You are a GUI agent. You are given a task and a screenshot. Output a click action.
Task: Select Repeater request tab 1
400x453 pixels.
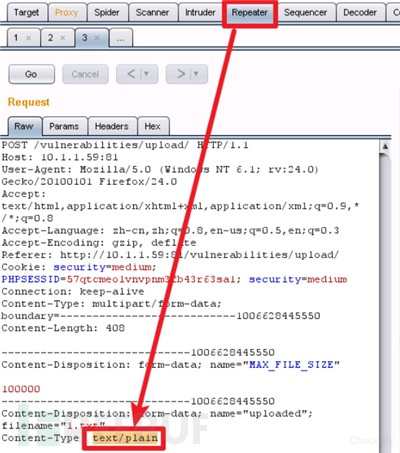(16, 38)
